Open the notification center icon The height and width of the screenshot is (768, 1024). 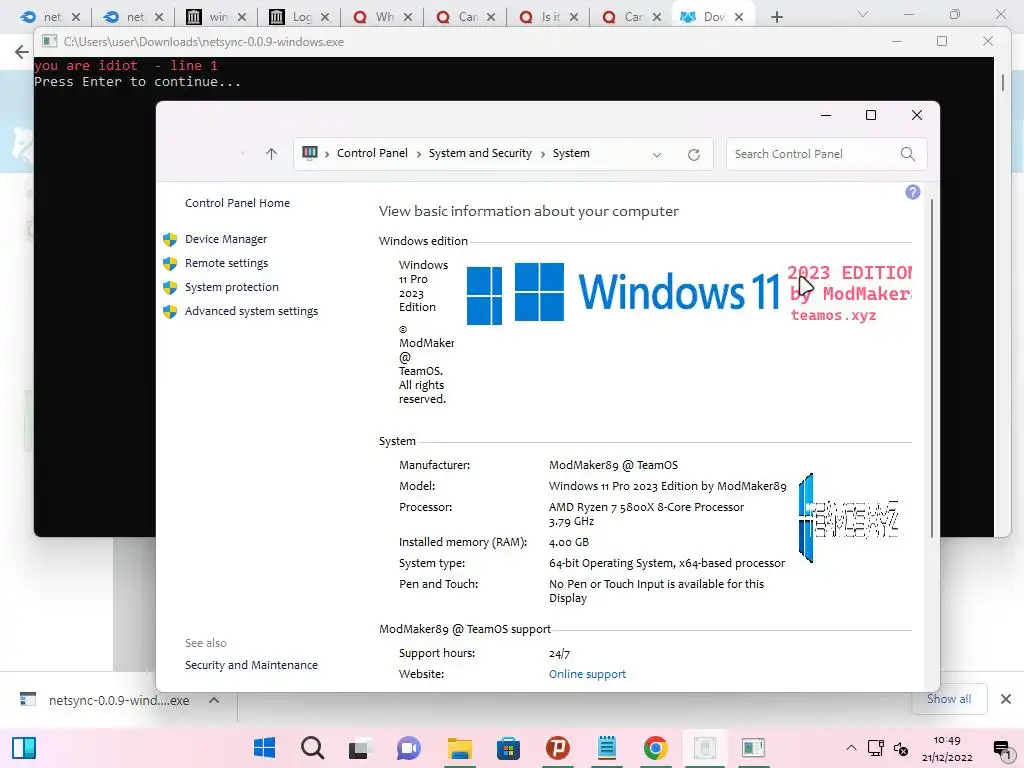click(1002, 748)
